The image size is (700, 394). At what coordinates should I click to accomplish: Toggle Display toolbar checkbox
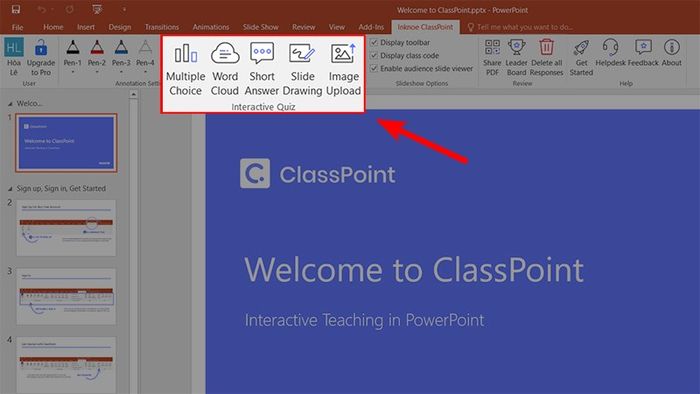374,42
